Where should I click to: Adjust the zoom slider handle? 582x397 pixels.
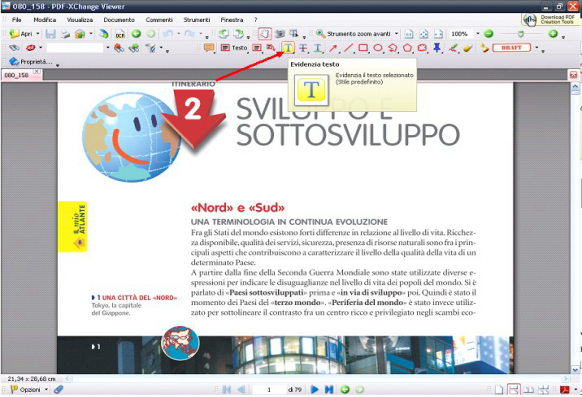pyautogui.click(x=521, y=34)
